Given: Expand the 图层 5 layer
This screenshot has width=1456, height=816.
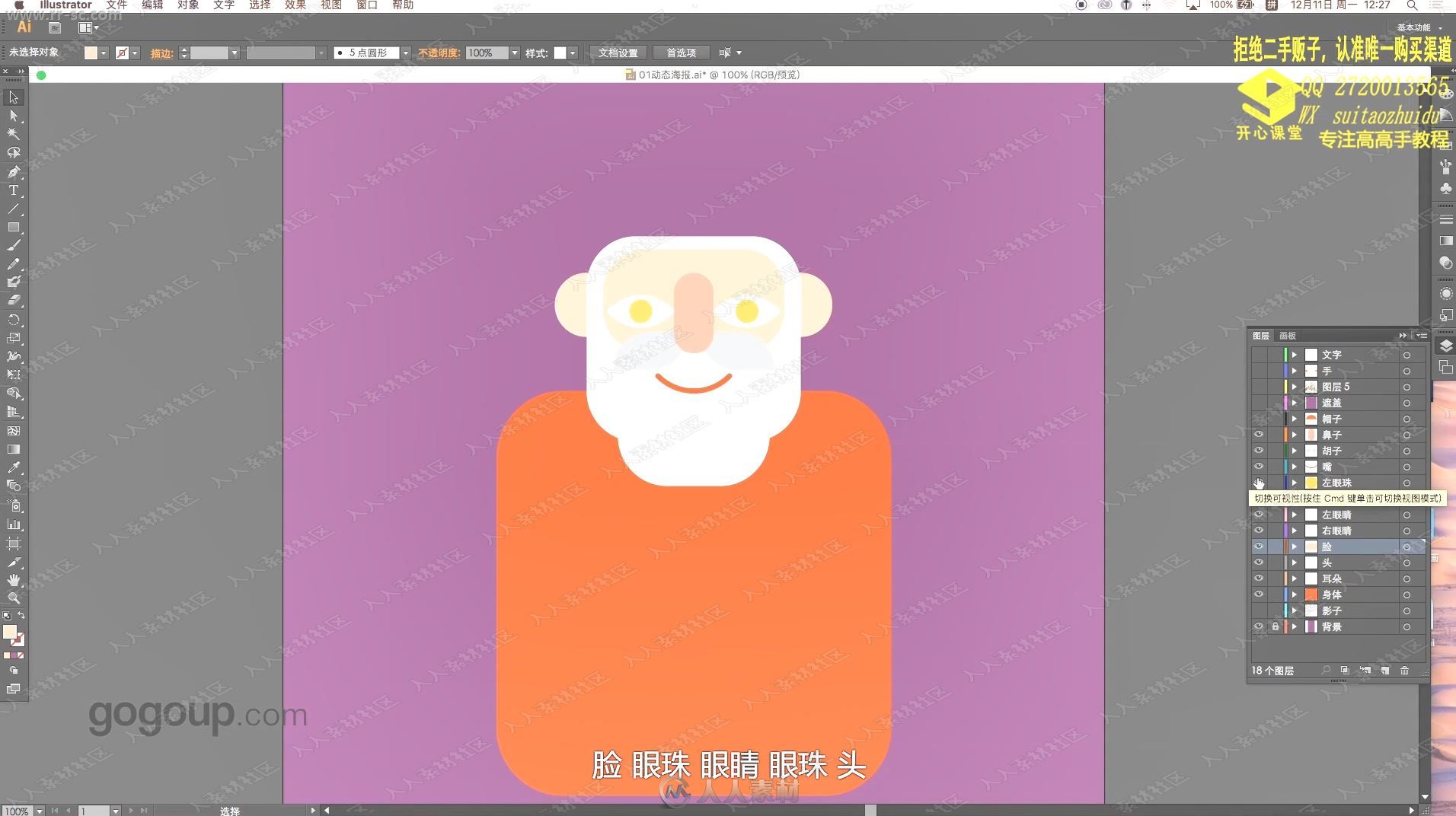Looking at the screenshot, I should [x=1294, y=387].
